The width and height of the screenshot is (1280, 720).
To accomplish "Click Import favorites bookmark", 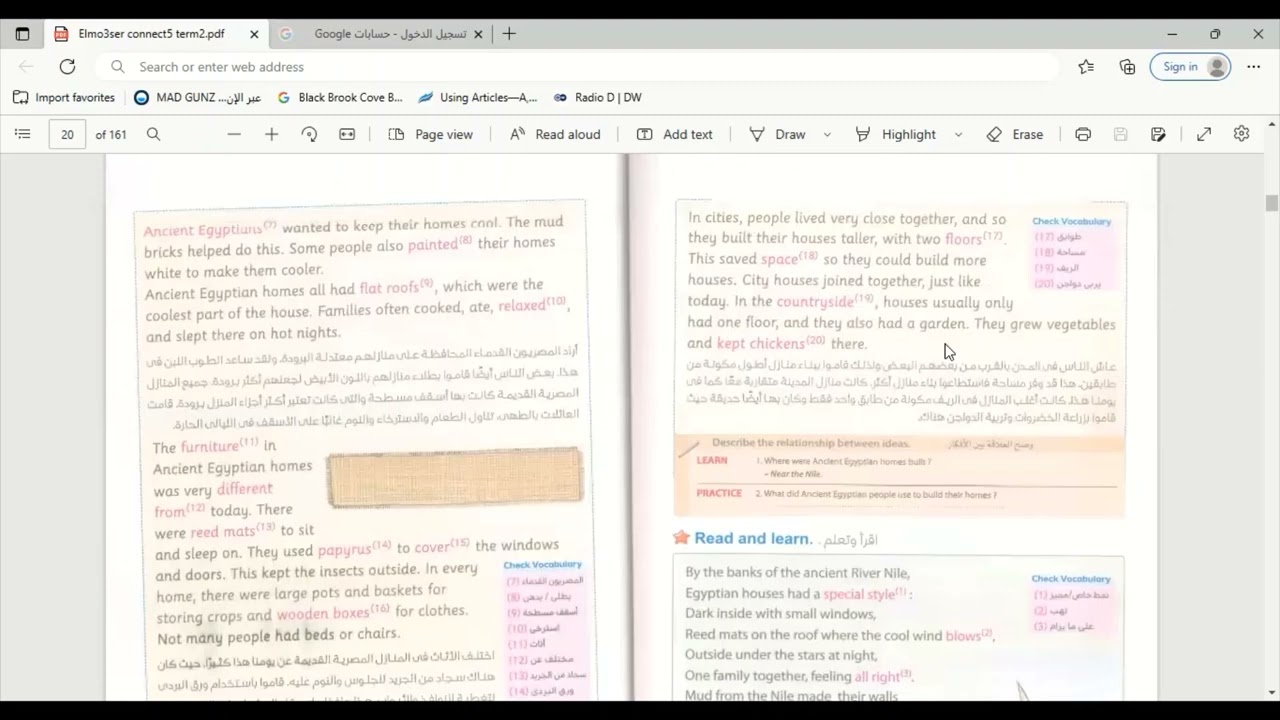I will [64, 98].
